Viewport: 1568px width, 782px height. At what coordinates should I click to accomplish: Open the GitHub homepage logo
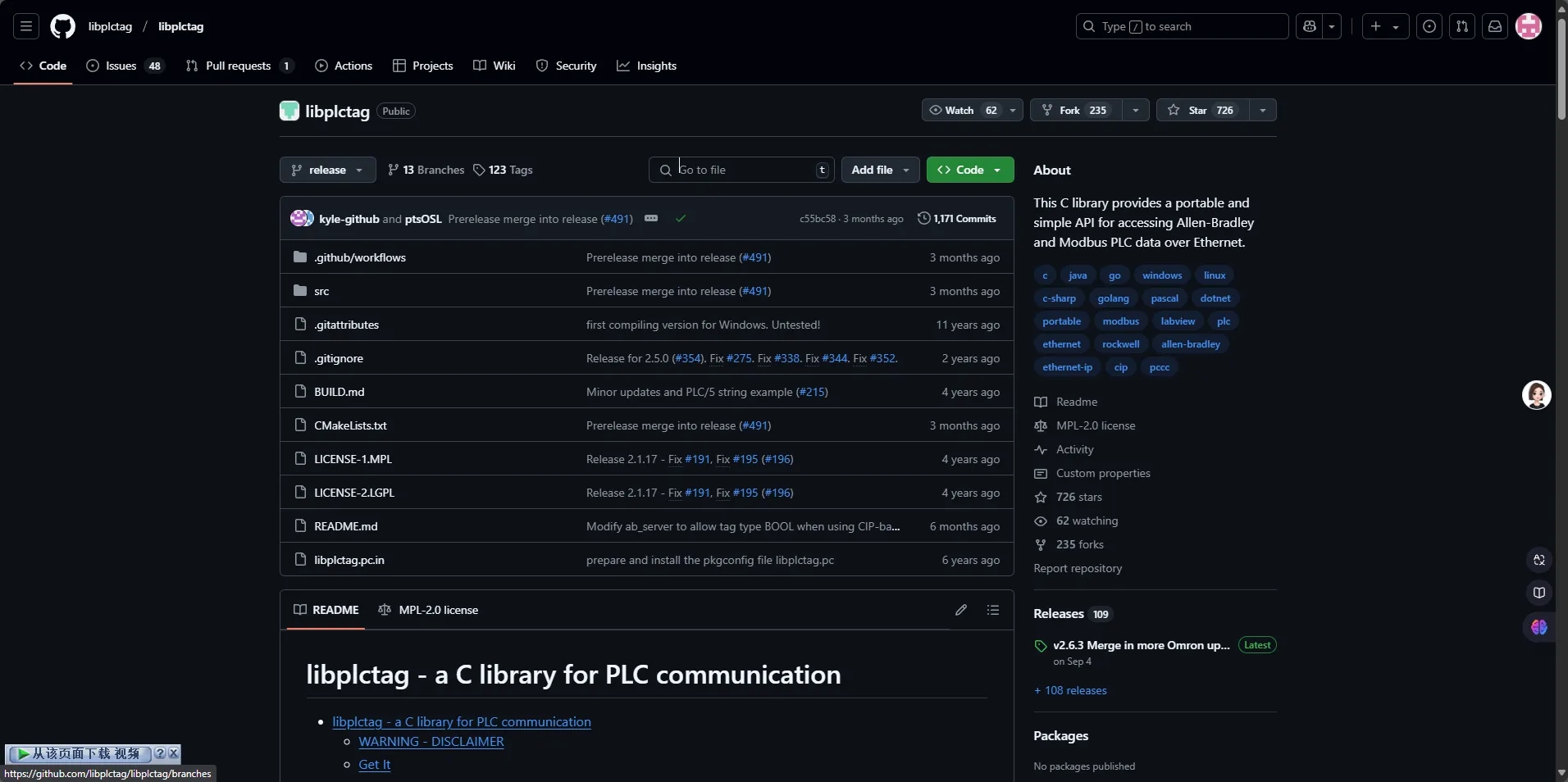click(x=62, y=26)
